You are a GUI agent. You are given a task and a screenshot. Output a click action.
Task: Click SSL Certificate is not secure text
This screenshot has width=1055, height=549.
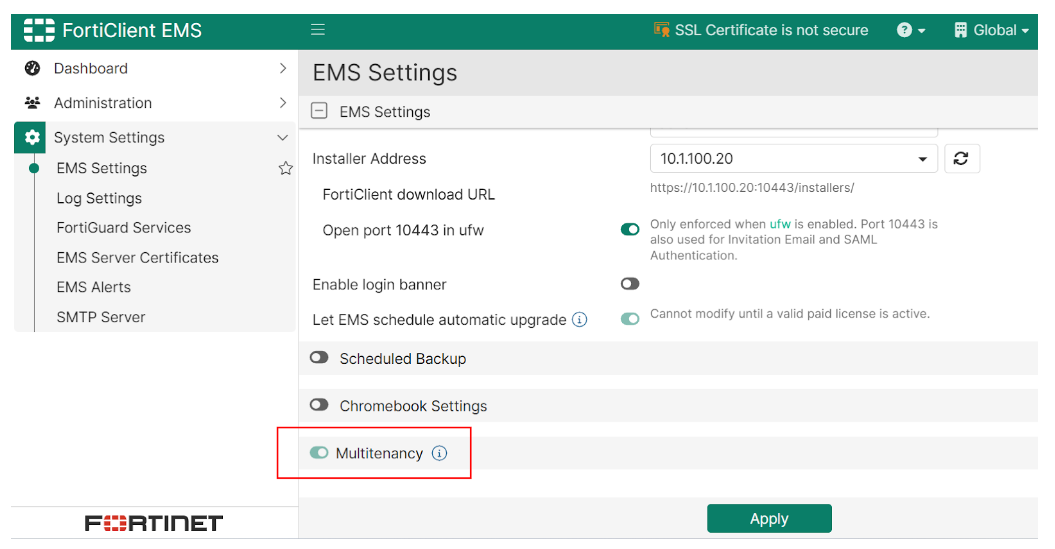coord(771,30)
